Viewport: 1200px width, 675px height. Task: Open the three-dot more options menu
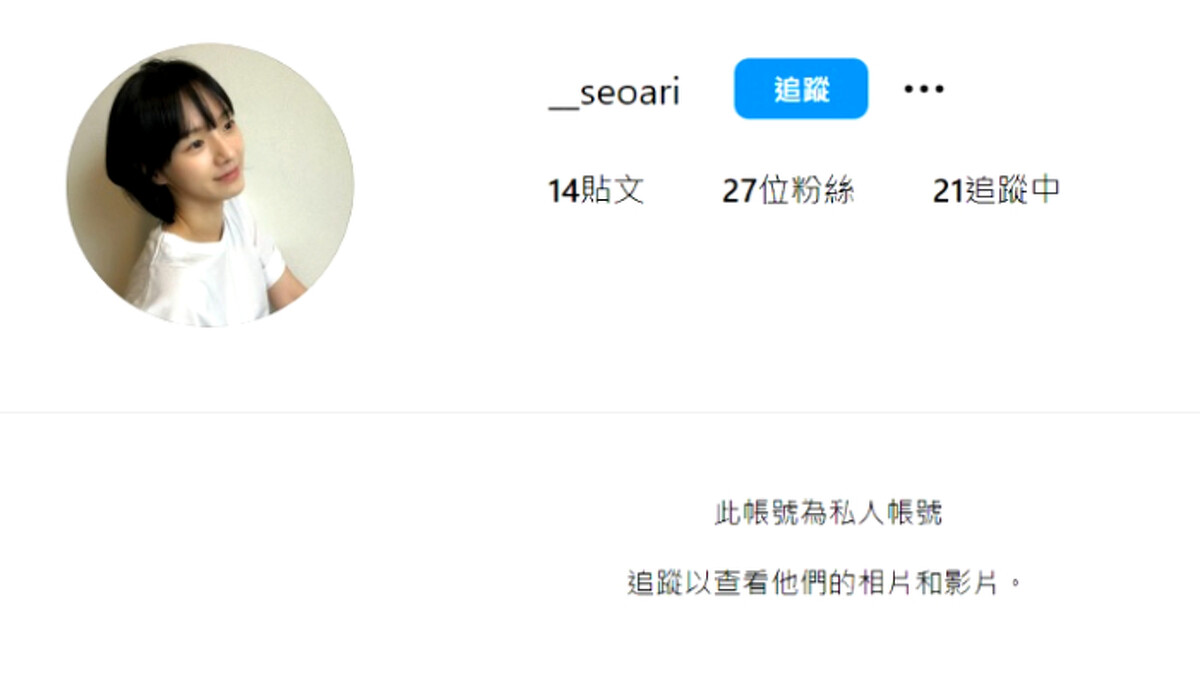[x=923, y=89]
